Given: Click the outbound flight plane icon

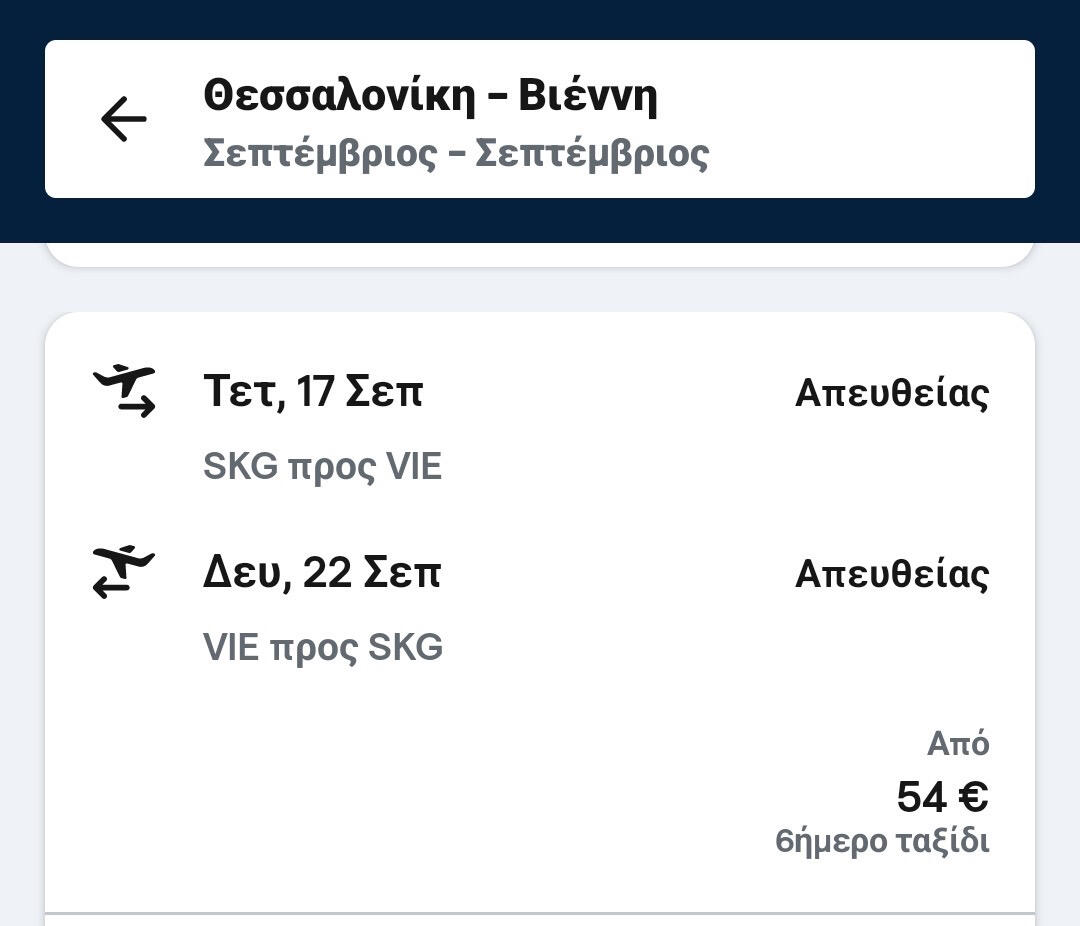Looking at the screenshot, I should (x=124, y=391).
